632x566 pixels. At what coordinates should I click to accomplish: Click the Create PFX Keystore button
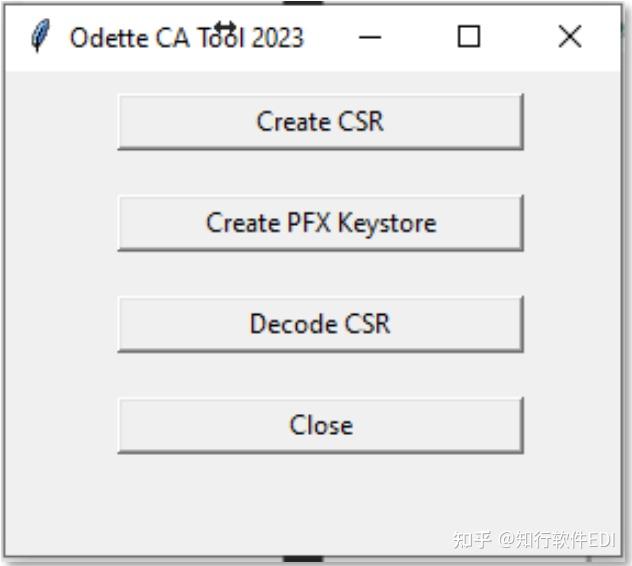[x=320, y=223]
